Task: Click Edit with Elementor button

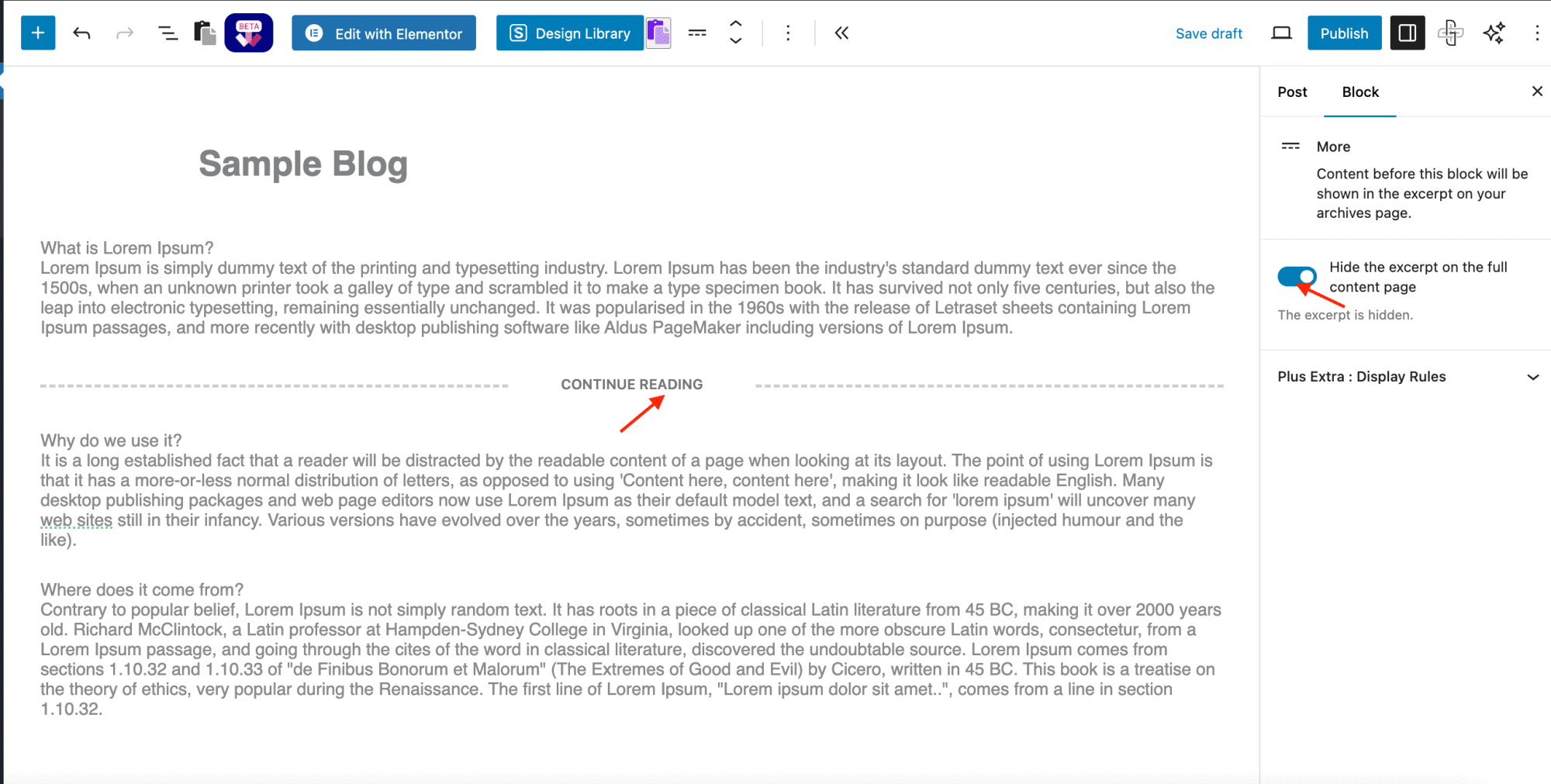Action: pos(384,33)
